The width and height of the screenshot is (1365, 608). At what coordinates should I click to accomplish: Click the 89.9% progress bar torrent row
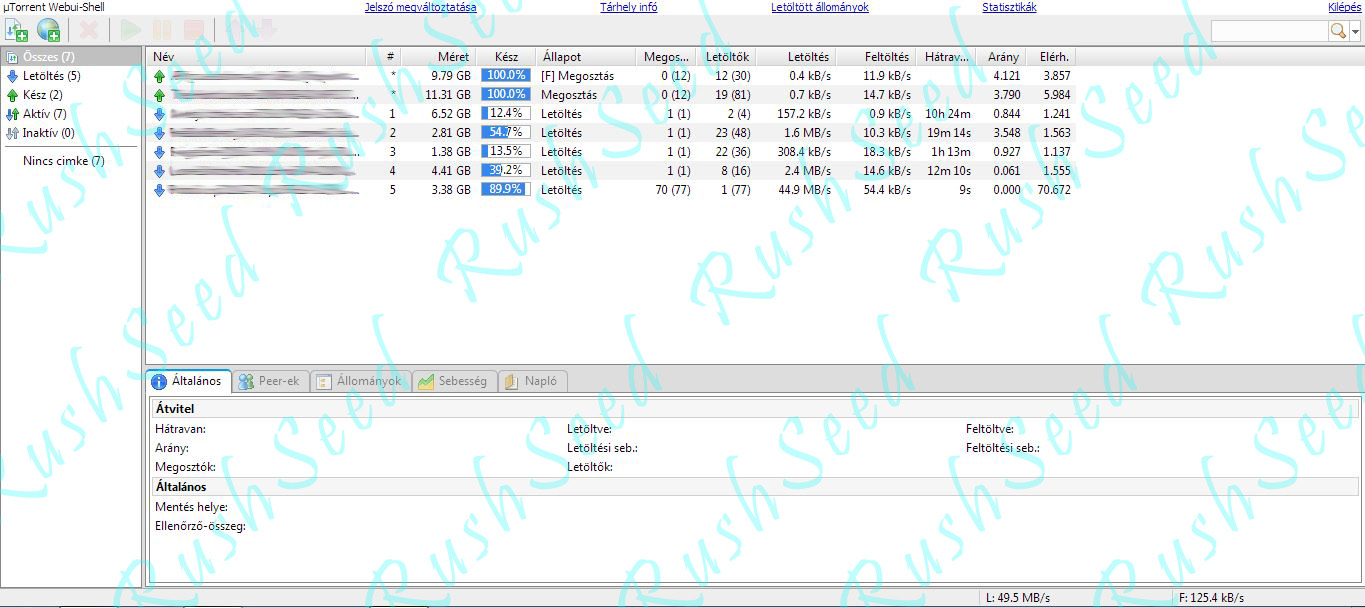[x=505, y=190]
